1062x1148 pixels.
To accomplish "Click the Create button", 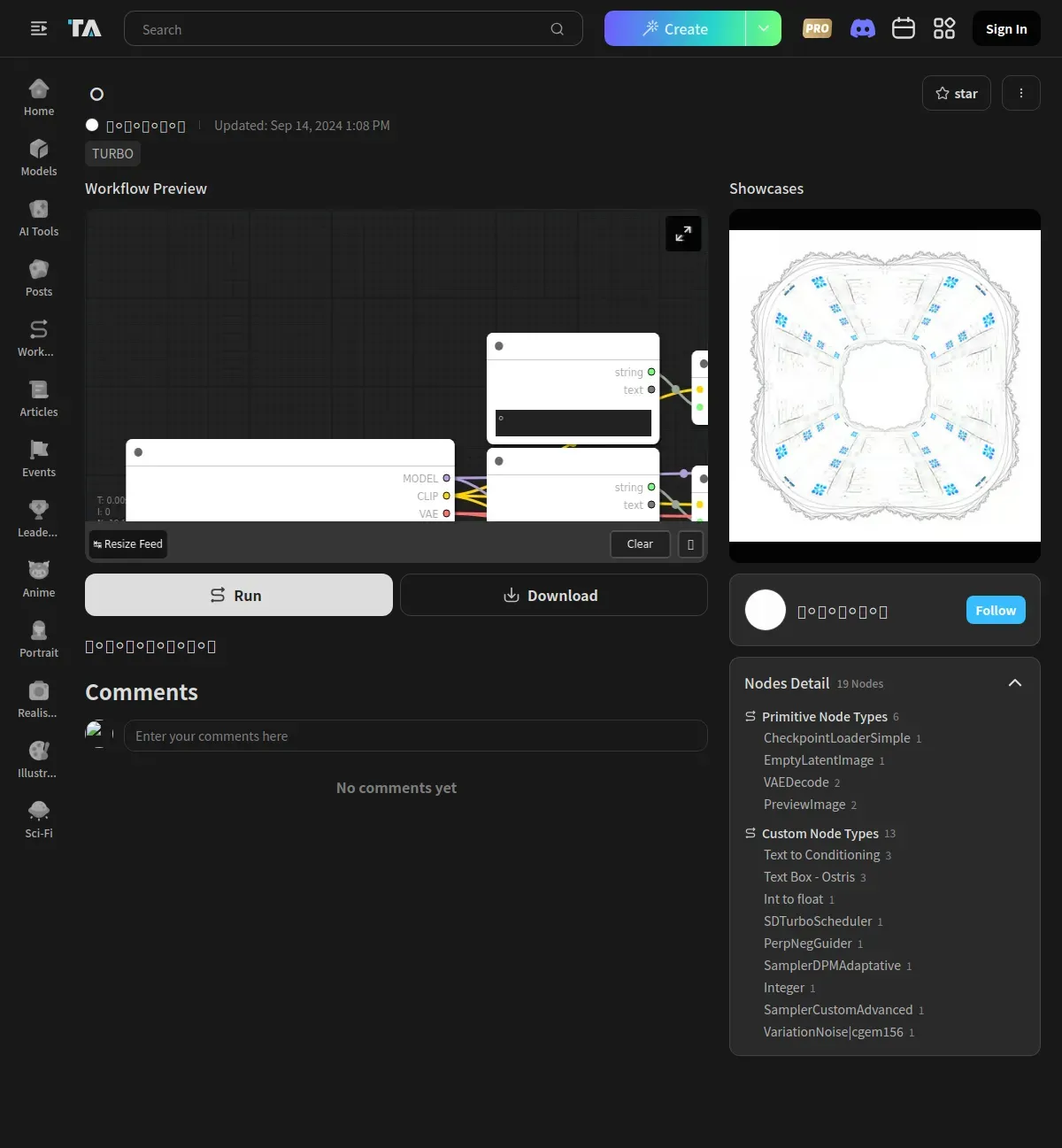I will tap(675, 28).
